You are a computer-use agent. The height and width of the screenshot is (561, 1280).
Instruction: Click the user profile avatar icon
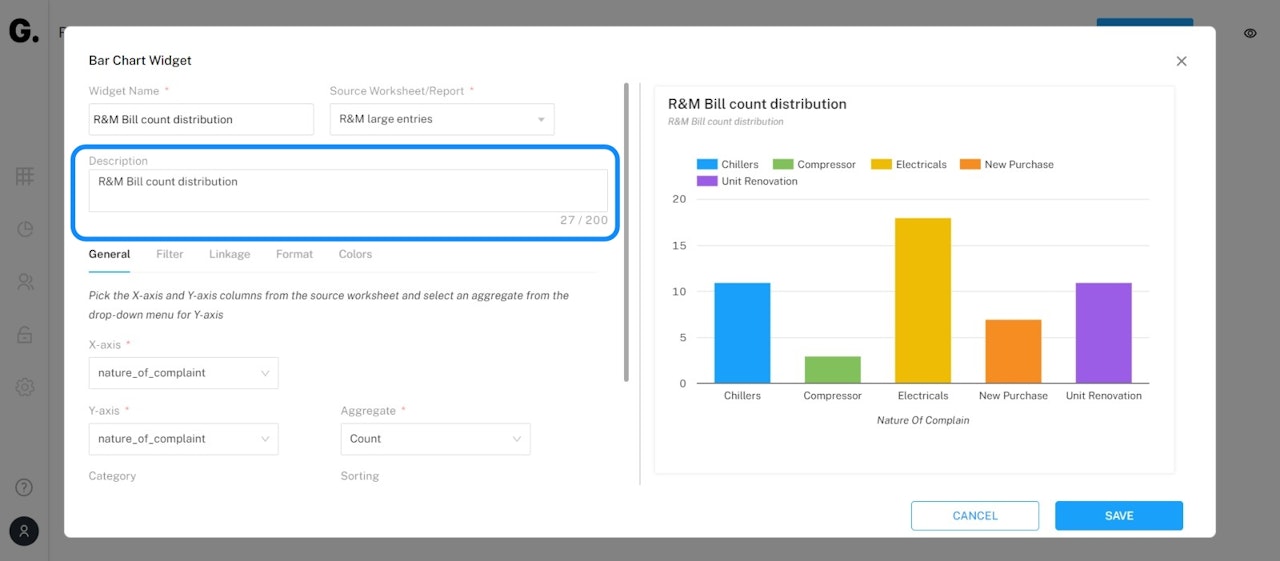(x=24, y=531)
